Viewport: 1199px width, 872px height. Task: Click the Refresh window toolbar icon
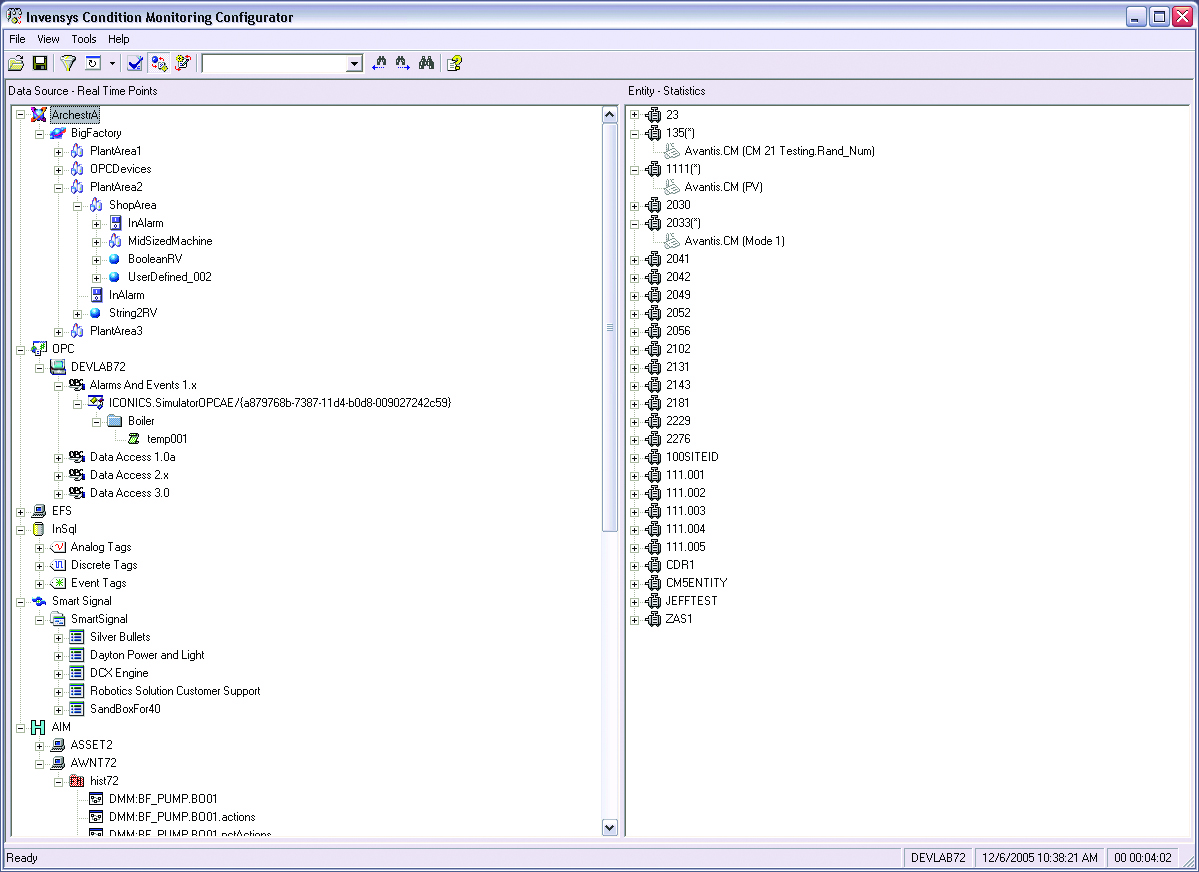point(93,63)
